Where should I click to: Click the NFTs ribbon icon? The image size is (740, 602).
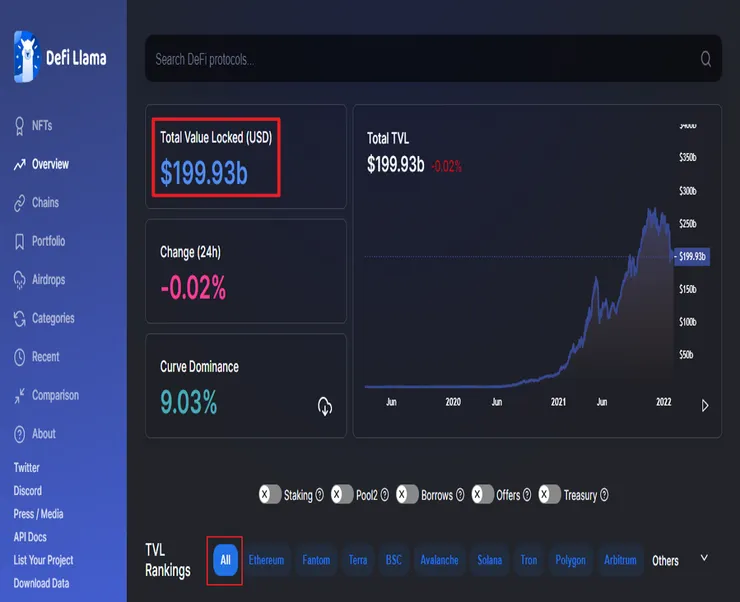click(x=19, y=126)
